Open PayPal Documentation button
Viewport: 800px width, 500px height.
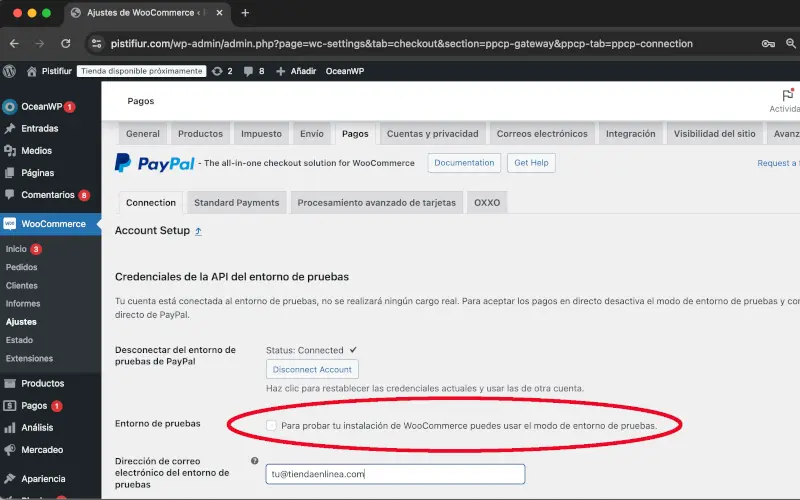pyautogui.click(x=464, y=163)
